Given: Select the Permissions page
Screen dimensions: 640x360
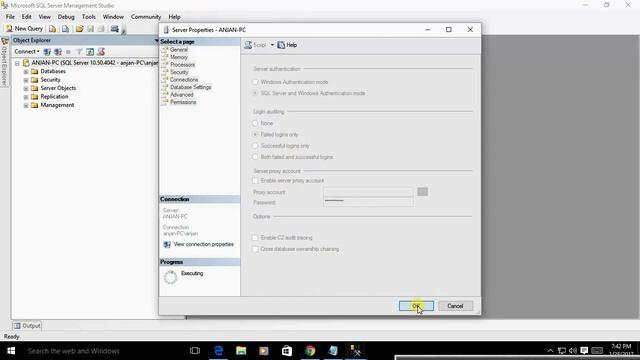Looking at the screenshot, I should (183, 102).
